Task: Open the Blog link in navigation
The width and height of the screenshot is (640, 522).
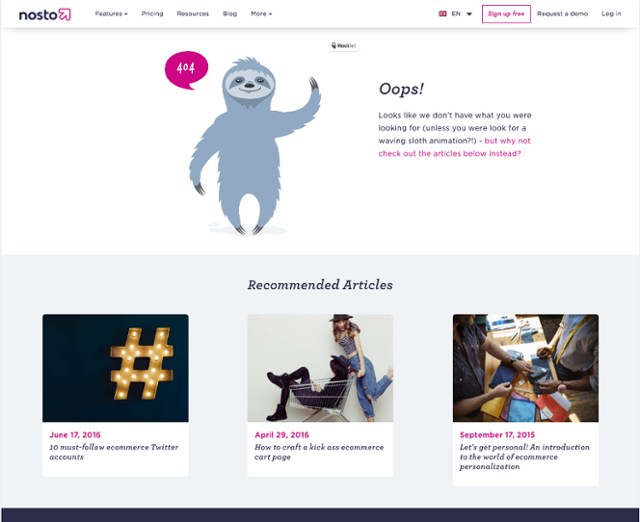Action: tap(230, 14)
